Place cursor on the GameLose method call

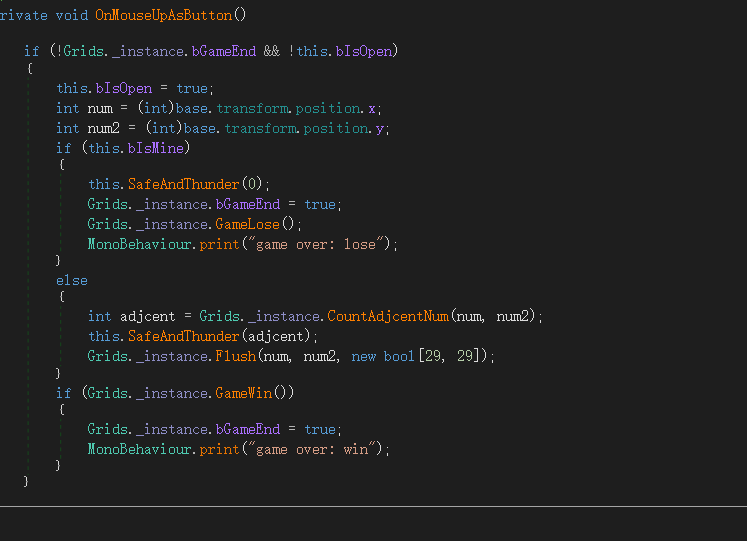click(x=247, y=224)
